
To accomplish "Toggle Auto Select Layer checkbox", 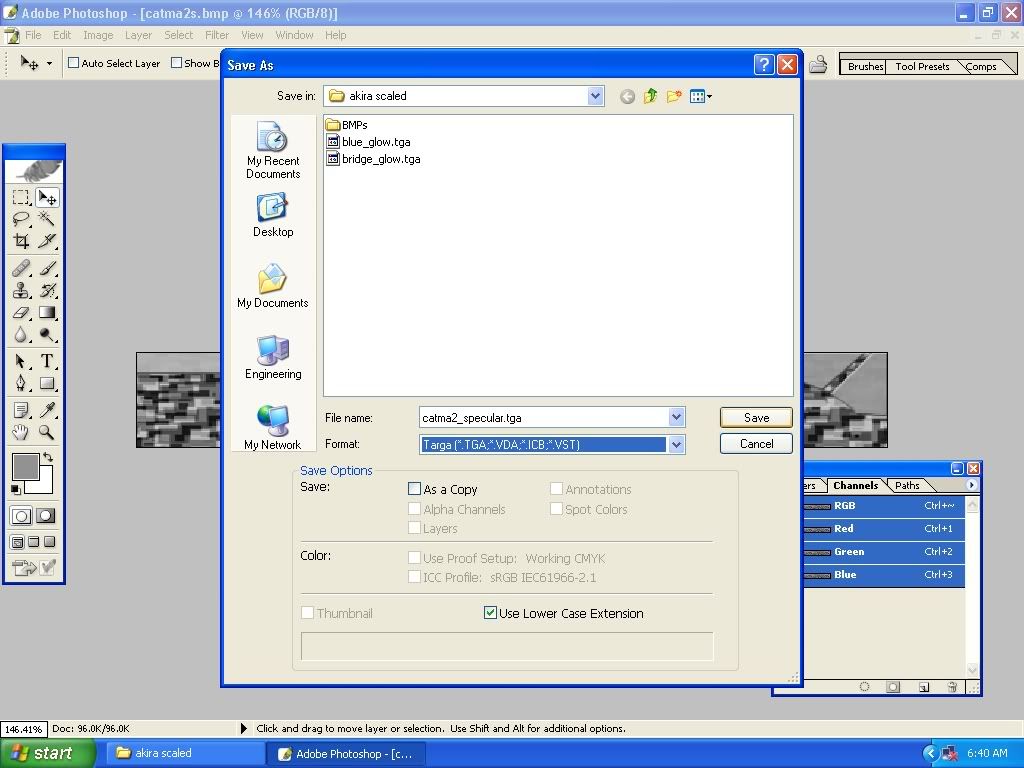I will click(74, 63).
